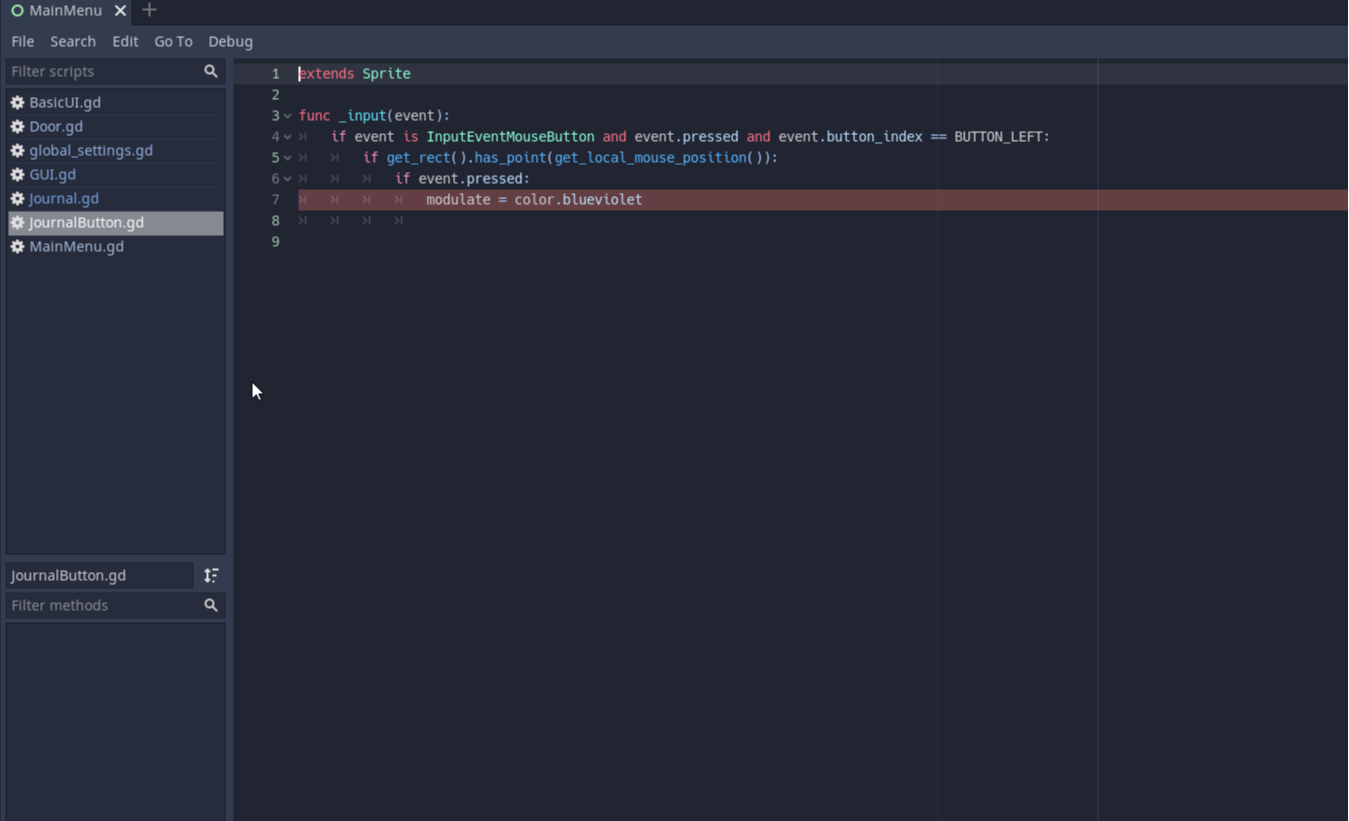Add a new scene tab with plus
Image resolution: width=1349 pixels, height=821 pixels.
pos(149,11)
